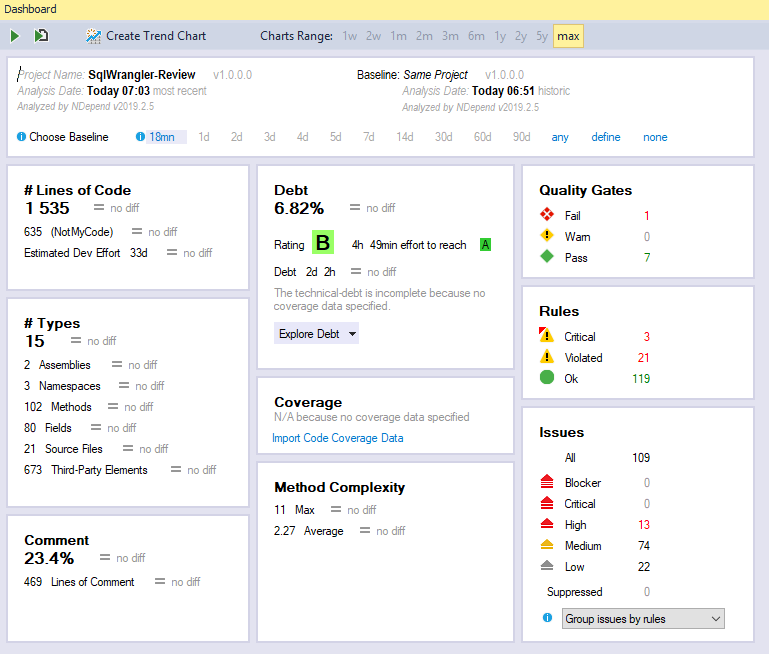Screen dimensions: 769x654
Task: Click the green Run Analysis play icon
Action: click(15, 36)
